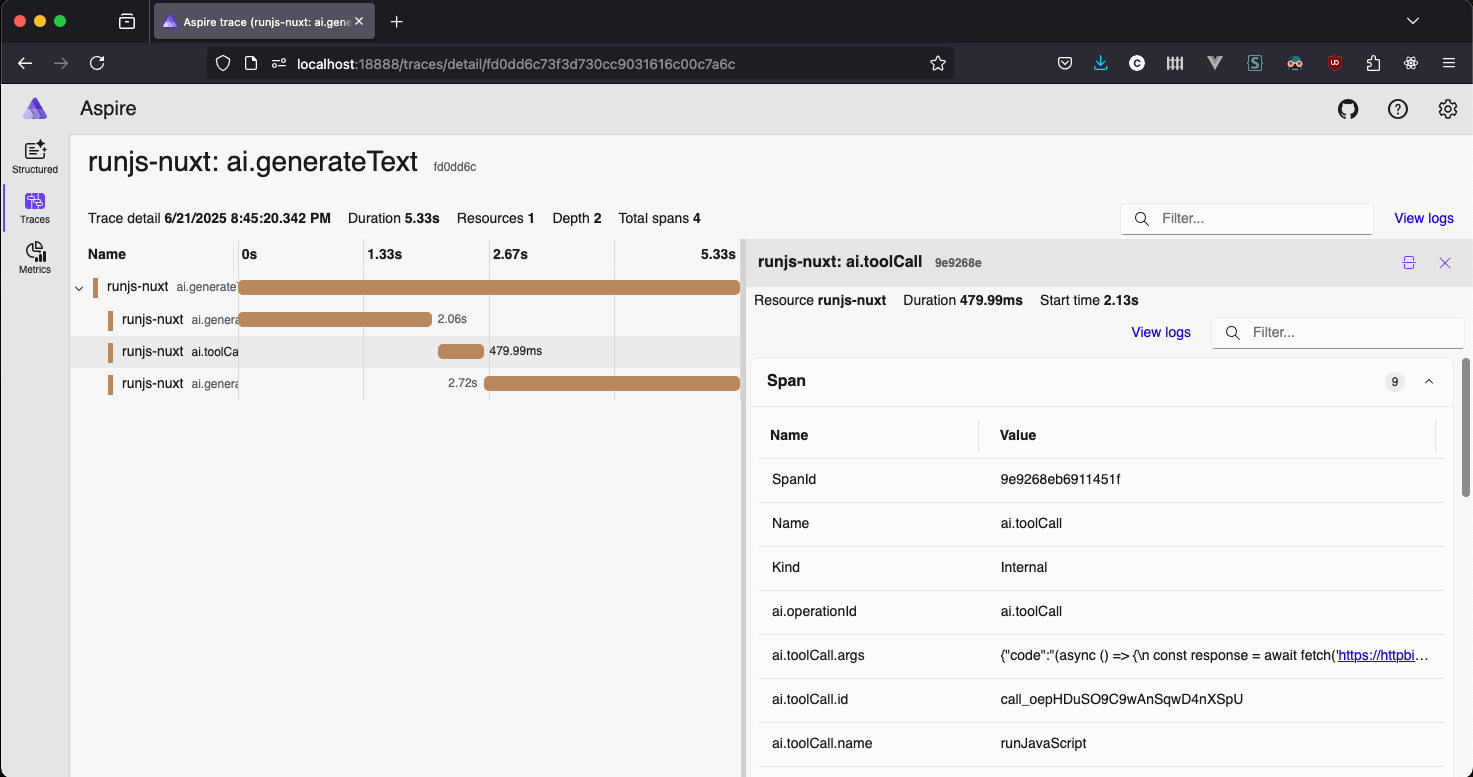Screen dimensions: 1473x777
Task: Collapse the Span attributes section
Action: (1428, 381)
